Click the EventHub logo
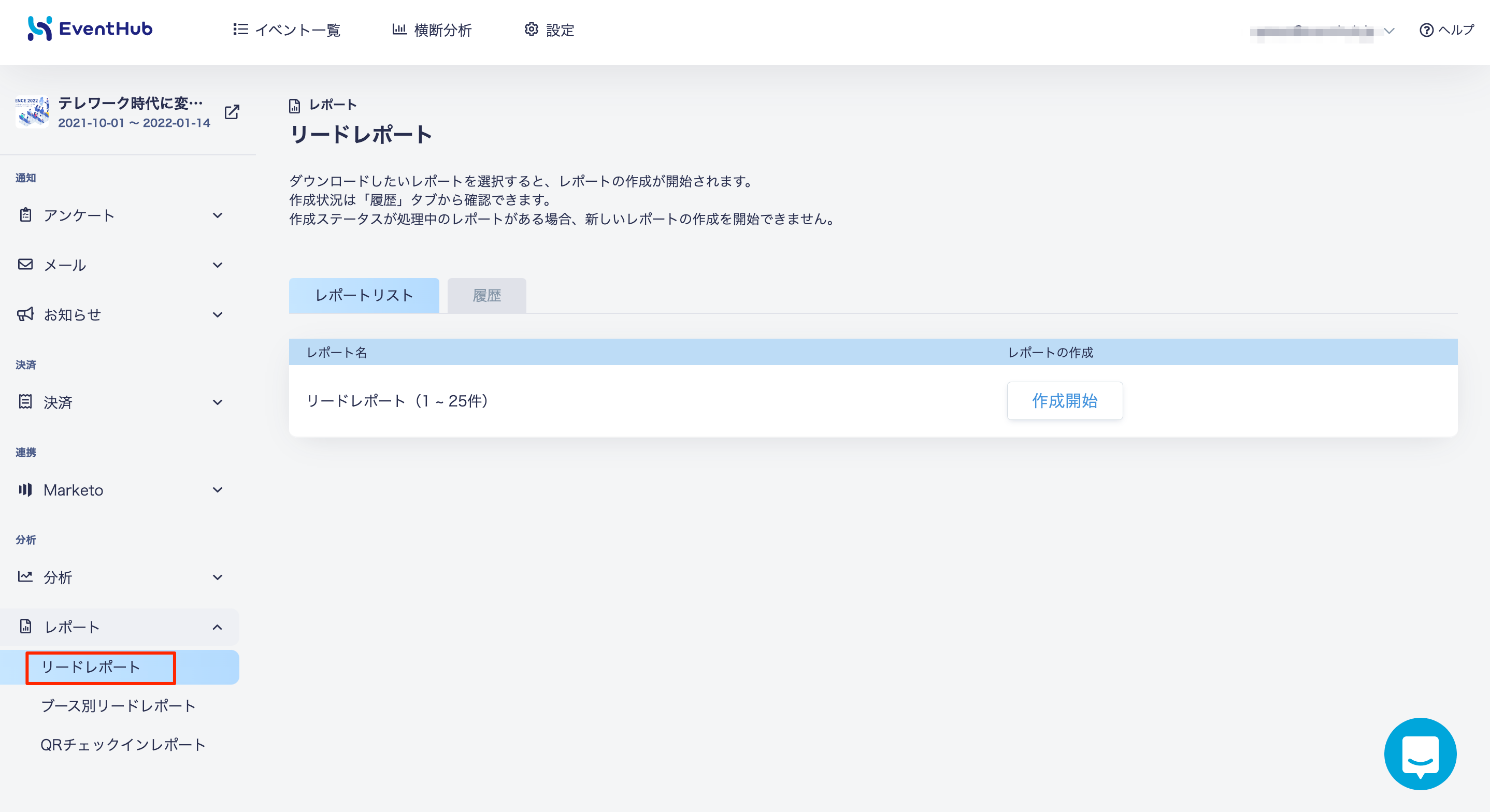 point(90,28)
